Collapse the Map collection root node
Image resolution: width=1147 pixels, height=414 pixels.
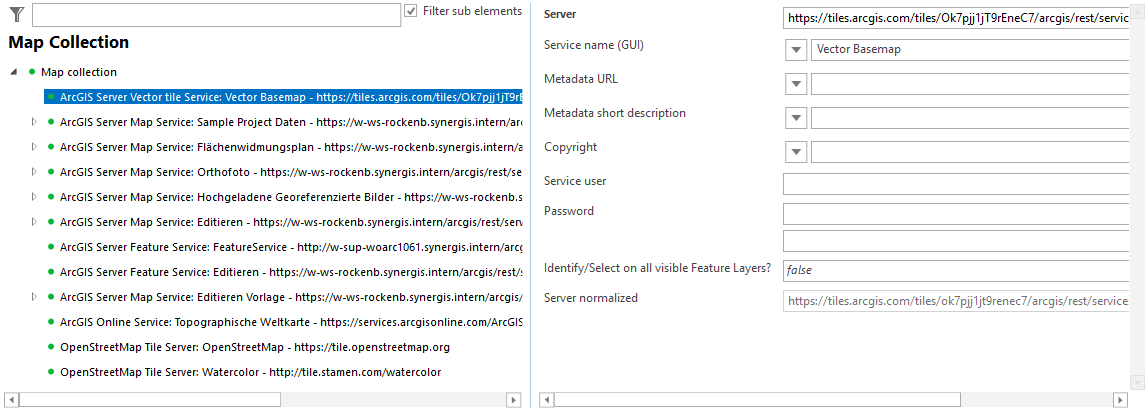click(x=14, y=72)
